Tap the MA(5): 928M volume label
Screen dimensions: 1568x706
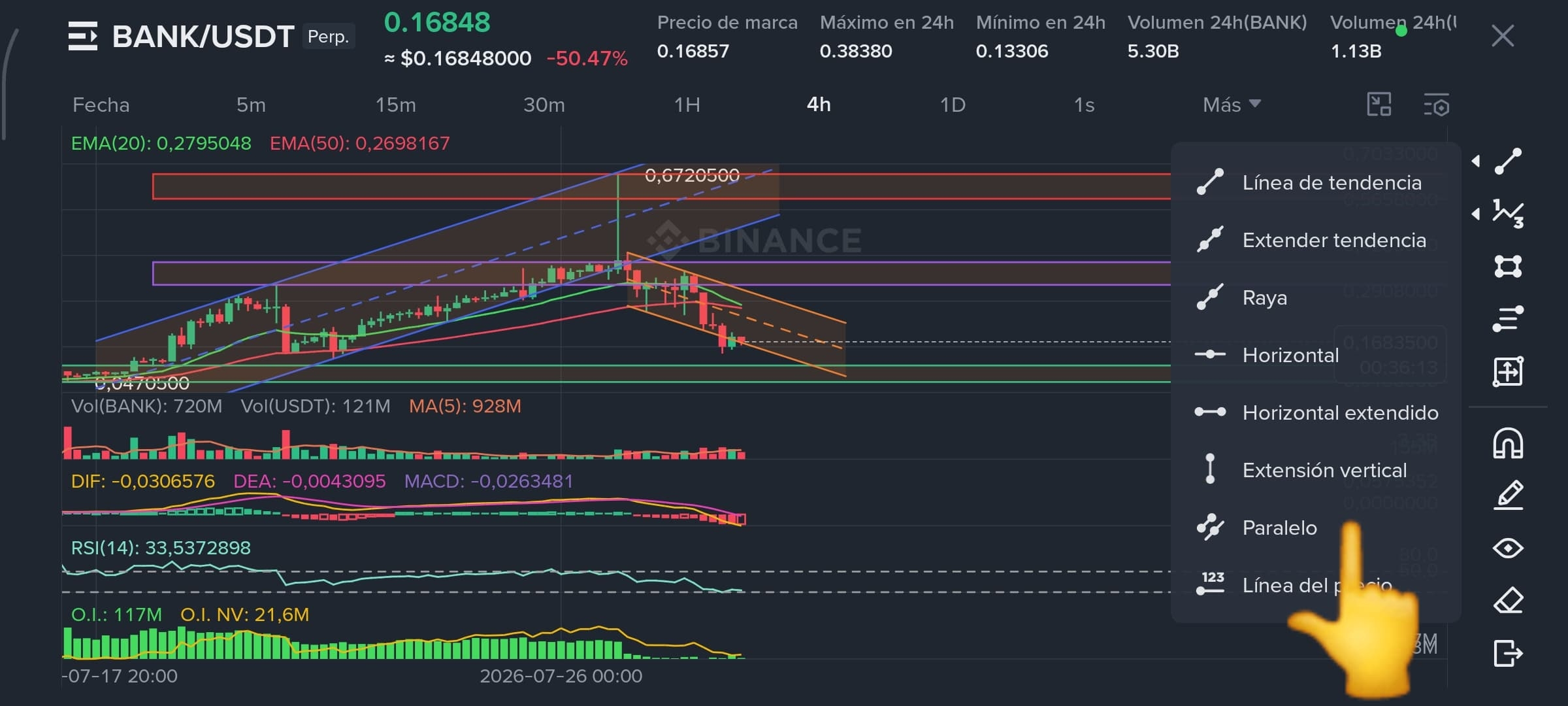465,406
